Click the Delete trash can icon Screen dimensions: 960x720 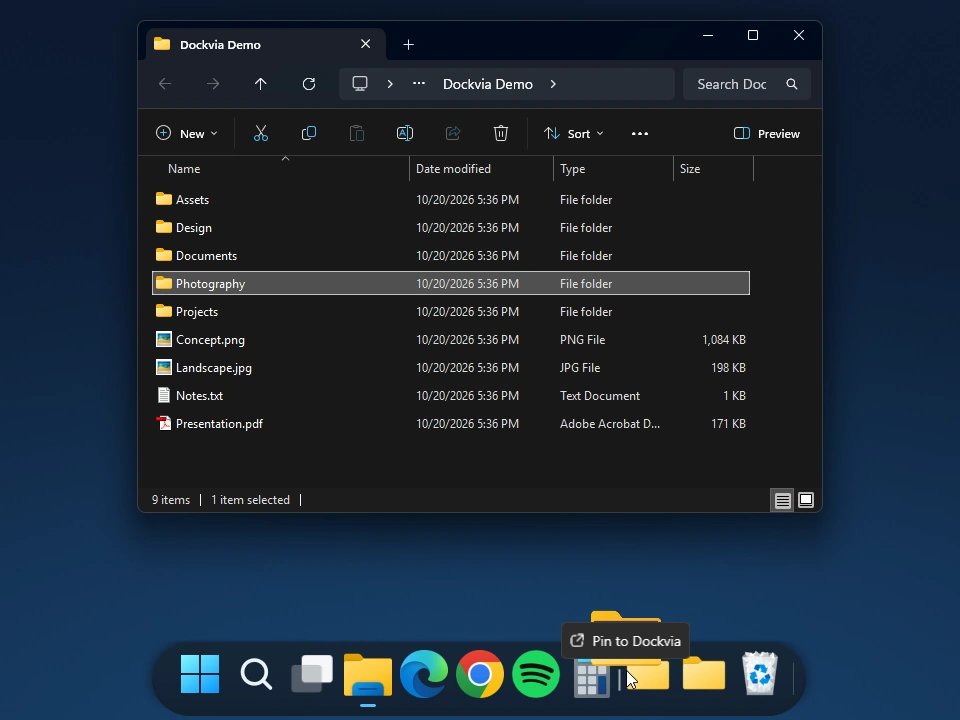point(501,133)
